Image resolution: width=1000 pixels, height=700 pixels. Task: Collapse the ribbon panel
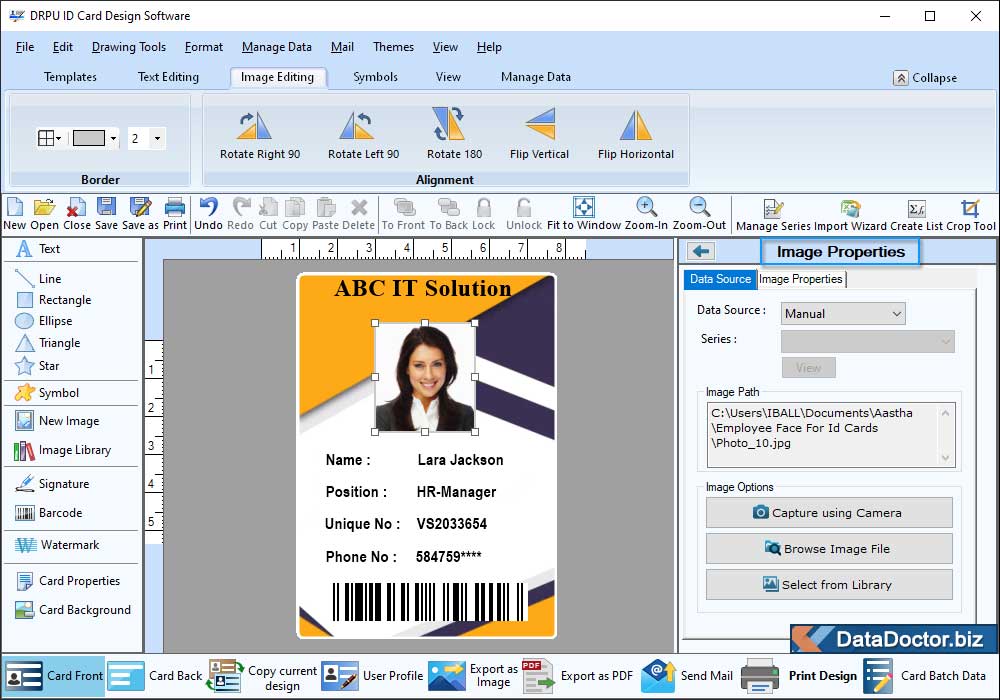click(x=925, y=78)
